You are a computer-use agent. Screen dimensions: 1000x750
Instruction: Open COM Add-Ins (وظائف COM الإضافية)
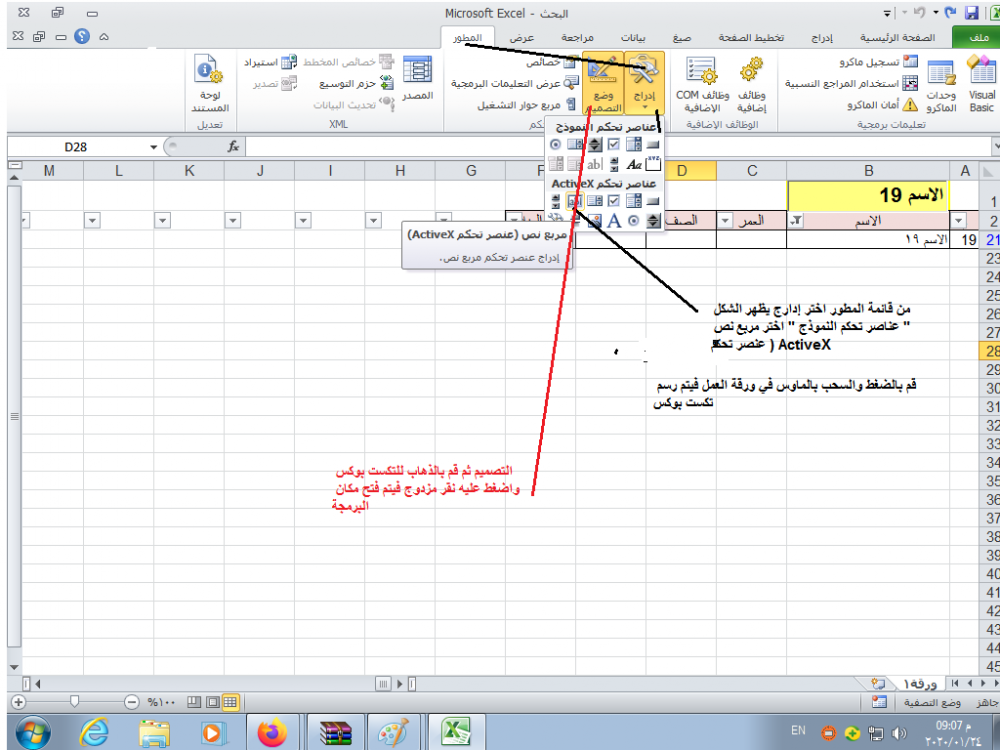pos(702,84)
